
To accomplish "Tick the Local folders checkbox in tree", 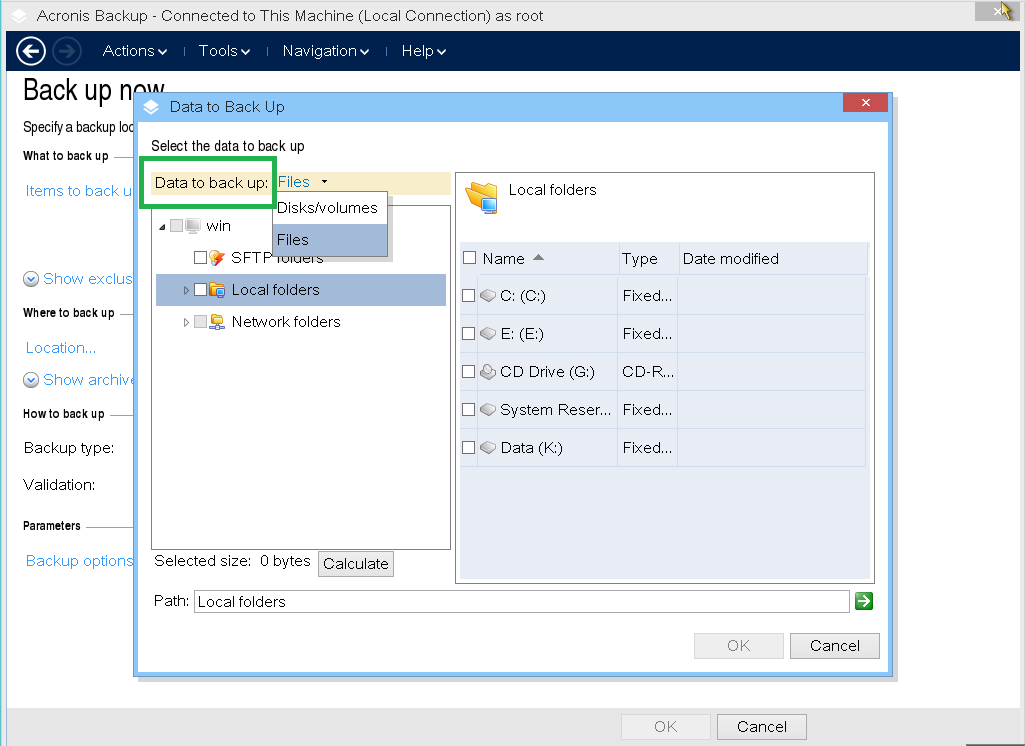I will point(201,290).
